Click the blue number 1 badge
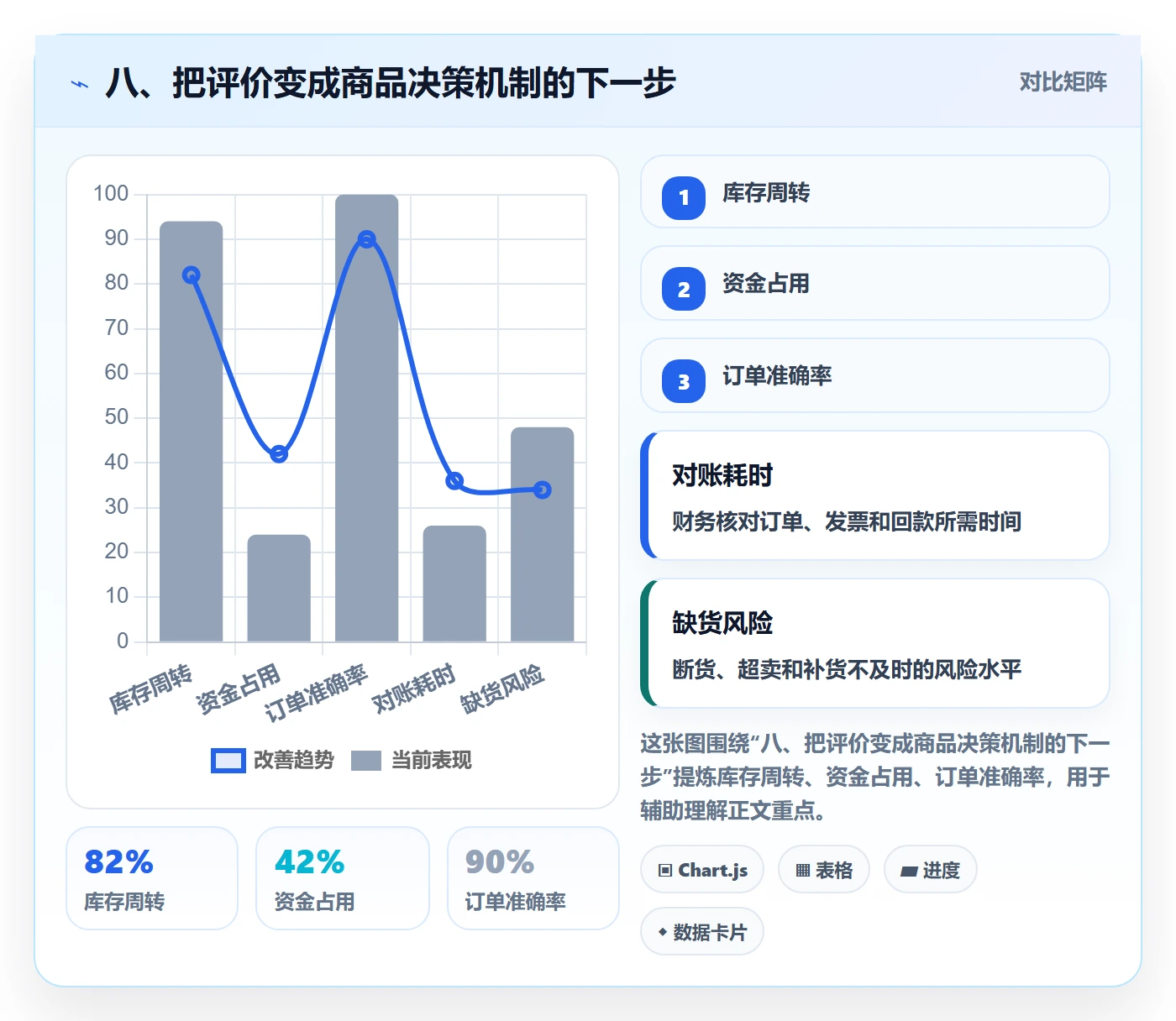 (684, 197)
